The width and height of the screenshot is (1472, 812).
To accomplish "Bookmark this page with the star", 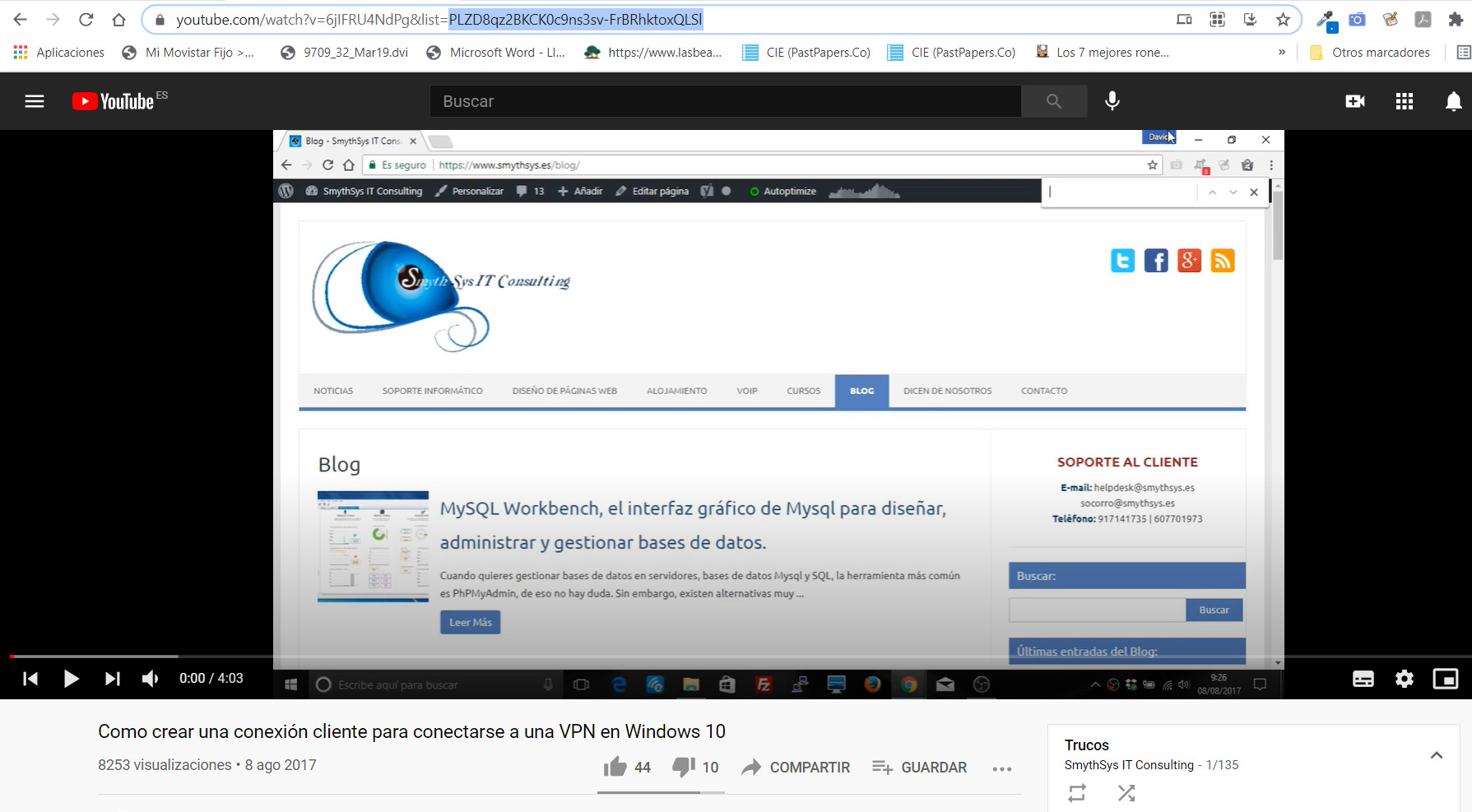I will [1283, 20].
